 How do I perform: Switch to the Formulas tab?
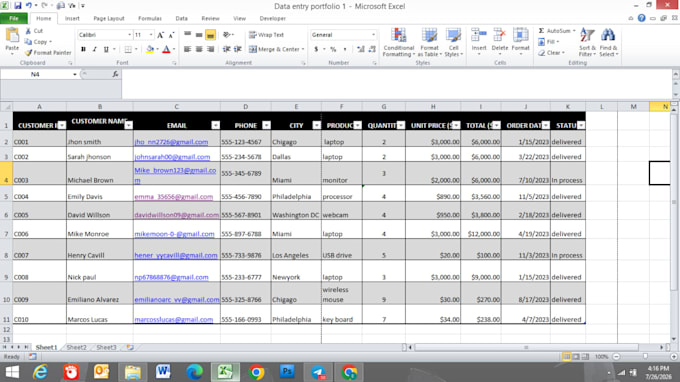[x=150, y=18]
